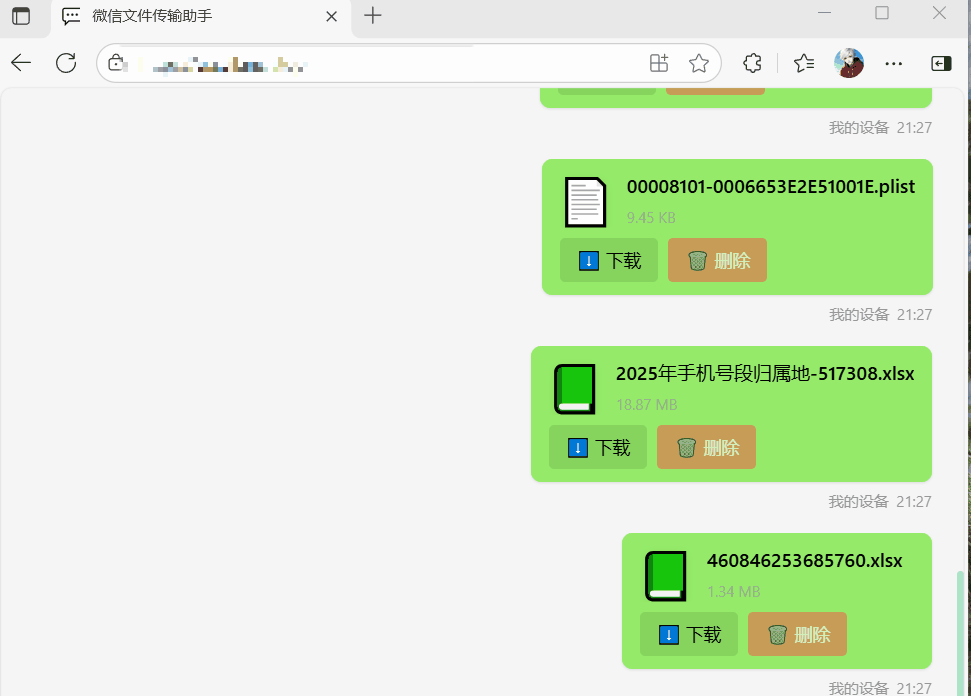Delete the 2025年手机号段归属地-517308.xlsx file
This screenshot has height=696, width=971.
tap(706, 447)
